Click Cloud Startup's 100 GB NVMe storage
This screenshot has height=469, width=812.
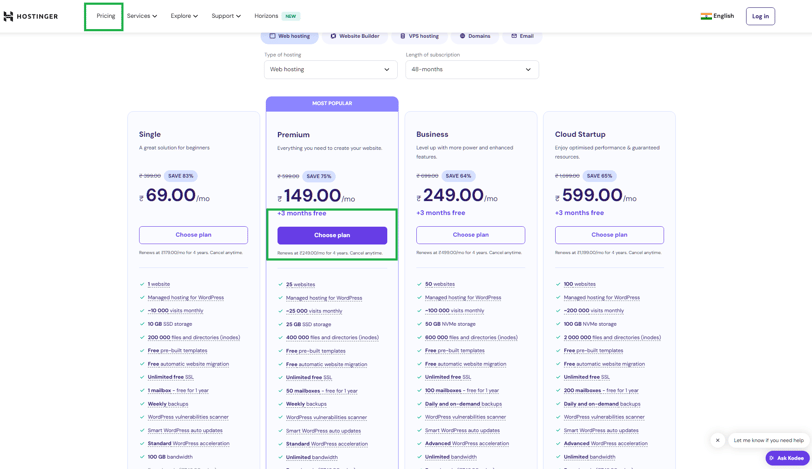click(x=590, y=324)
